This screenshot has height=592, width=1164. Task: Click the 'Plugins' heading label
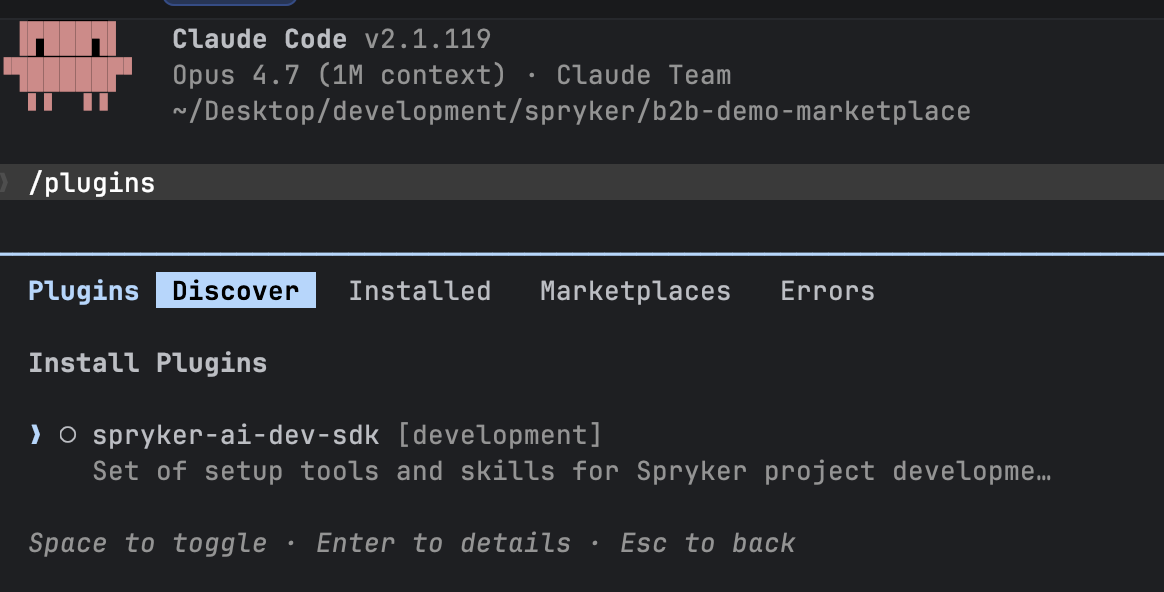(84, 291)
